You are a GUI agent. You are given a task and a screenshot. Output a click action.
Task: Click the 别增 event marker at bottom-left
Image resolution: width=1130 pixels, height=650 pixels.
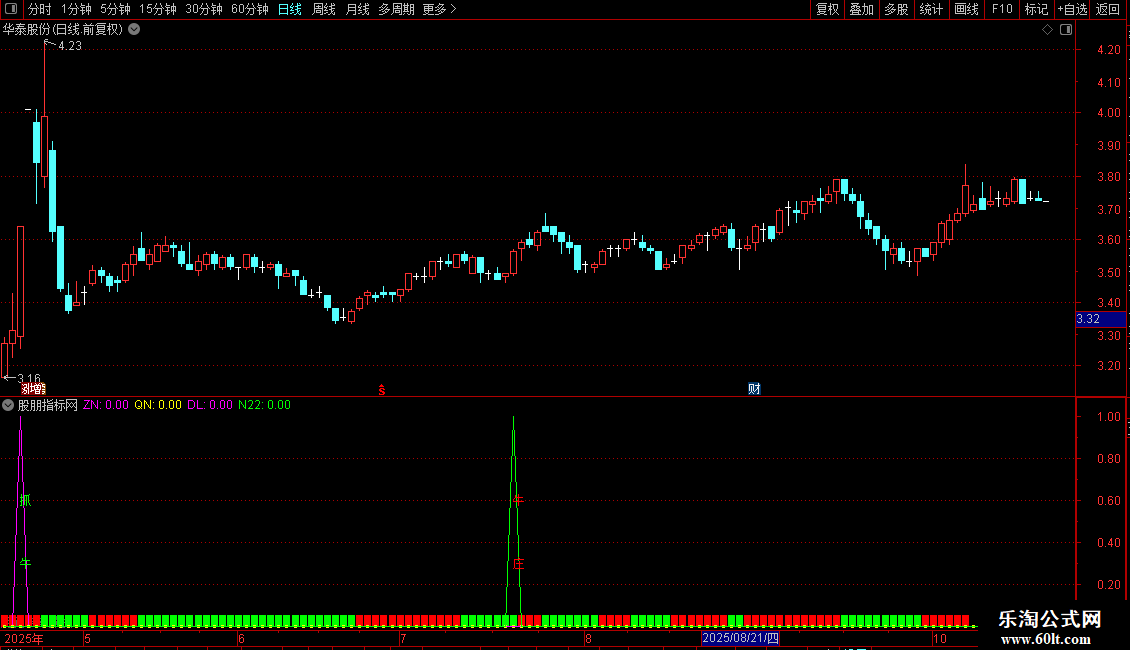33,389
